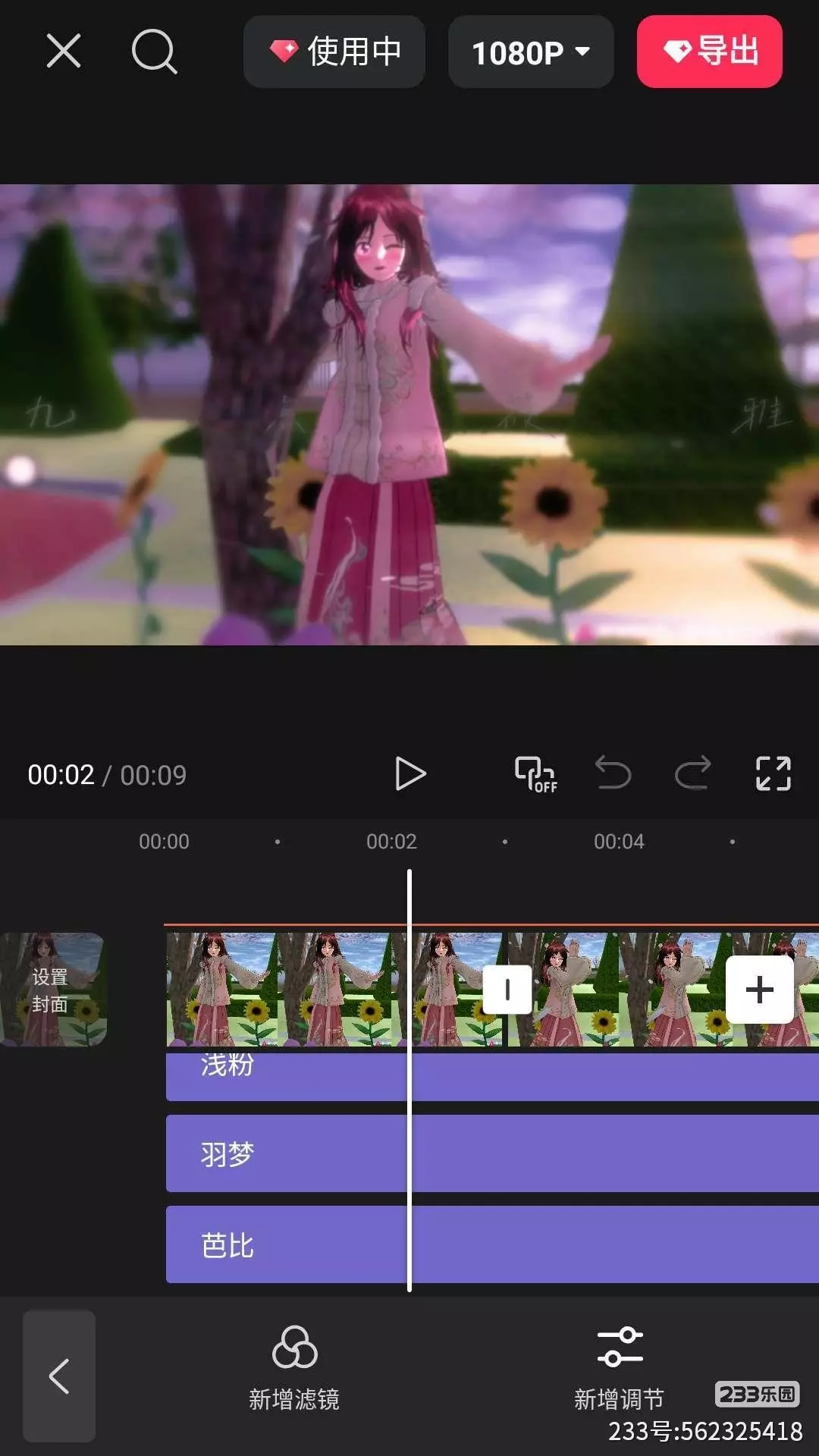The width and height of the screenshot is (819, 1456).
Task: Select the 羽梦 filter track
Action: click(492, 1153)
